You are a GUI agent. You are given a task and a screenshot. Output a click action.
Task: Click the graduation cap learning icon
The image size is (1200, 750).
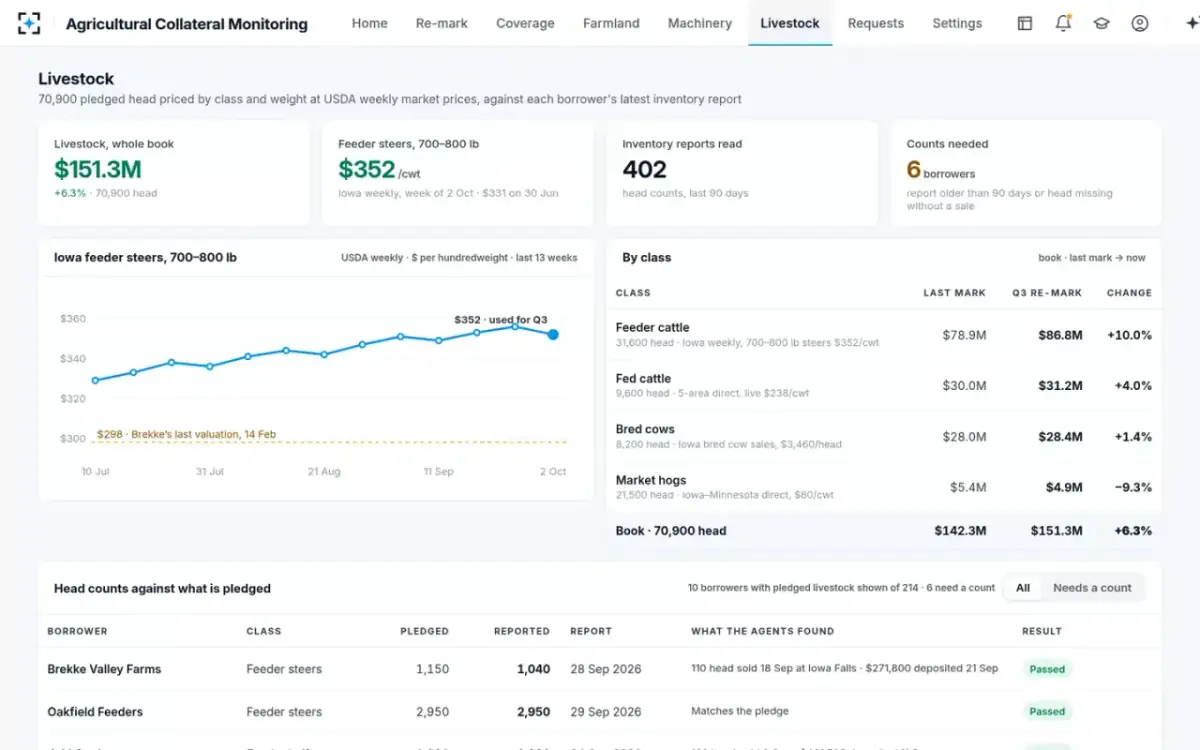point(1101,23)
